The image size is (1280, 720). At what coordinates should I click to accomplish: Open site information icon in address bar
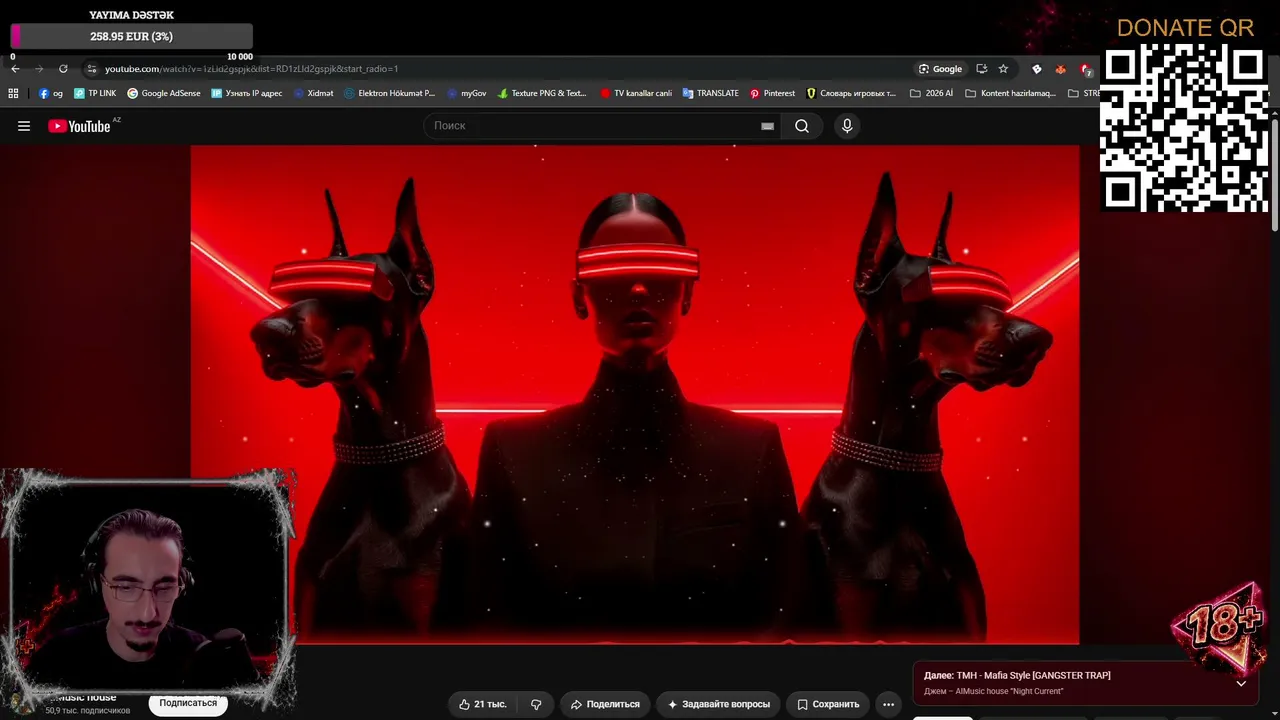[x=91, y=69]
